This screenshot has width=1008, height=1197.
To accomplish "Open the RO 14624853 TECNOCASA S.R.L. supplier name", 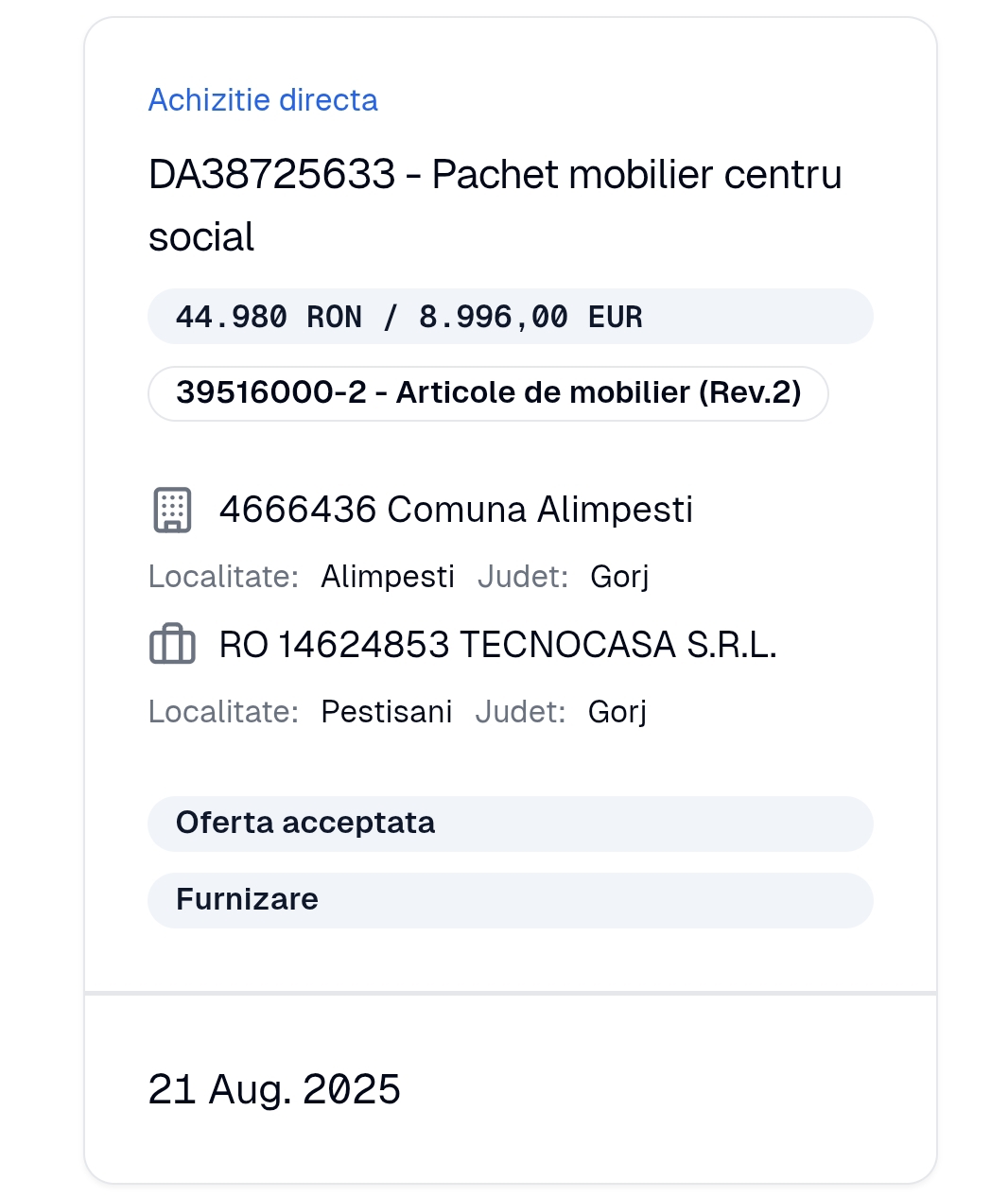I will [497, 645].
